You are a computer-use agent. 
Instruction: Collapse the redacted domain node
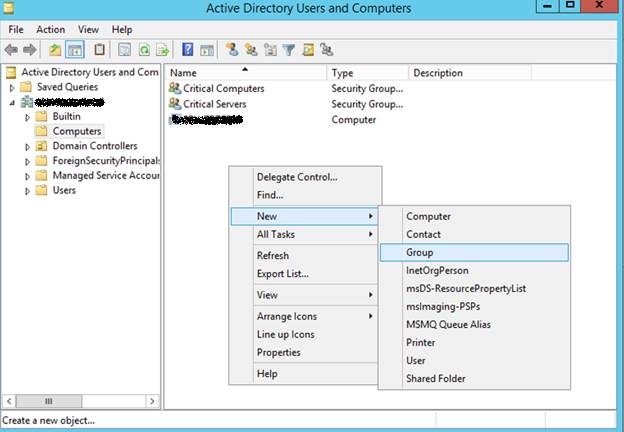(x=12, y=103)
